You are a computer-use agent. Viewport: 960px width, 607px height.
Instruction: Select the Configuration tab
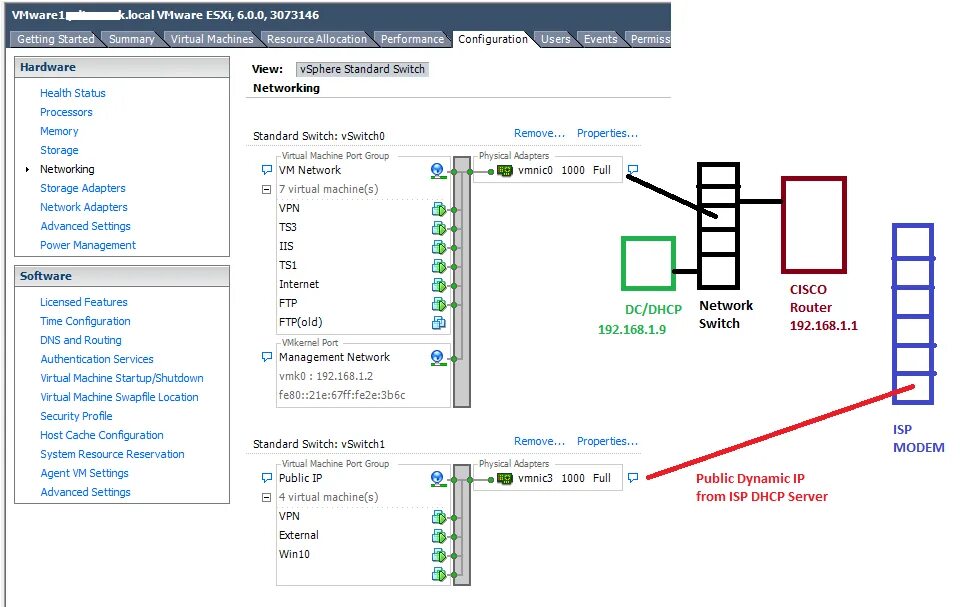493,39
